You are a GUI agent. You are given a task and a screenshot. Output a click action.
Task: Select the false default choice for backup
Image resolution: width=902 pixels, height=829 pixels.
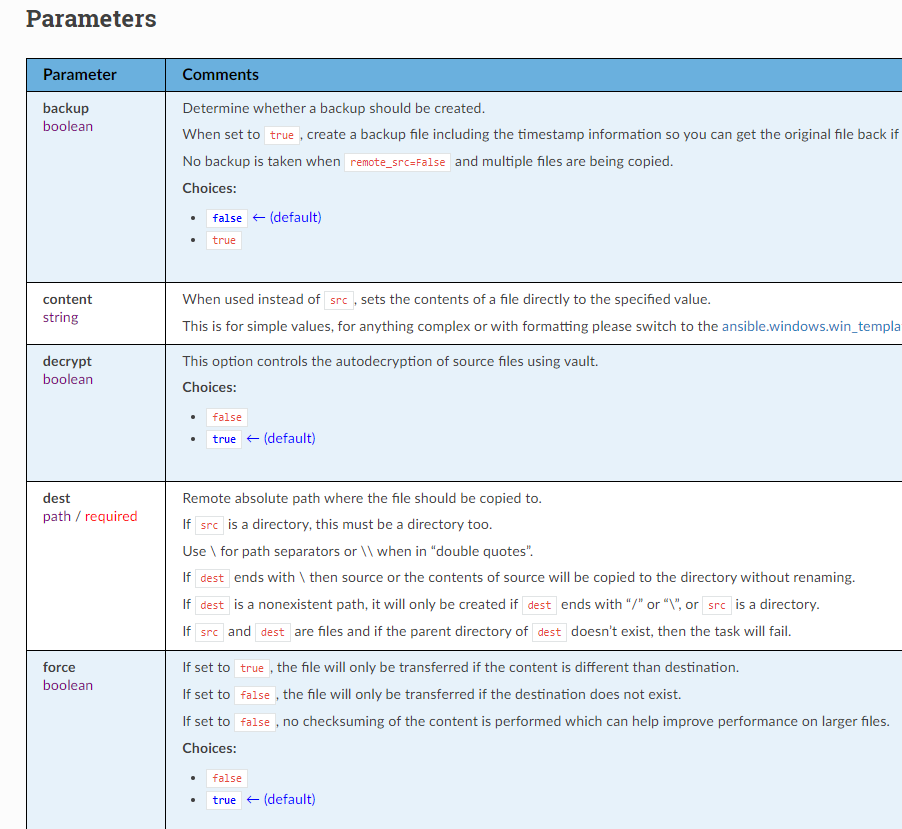click(x=227, y=218)
